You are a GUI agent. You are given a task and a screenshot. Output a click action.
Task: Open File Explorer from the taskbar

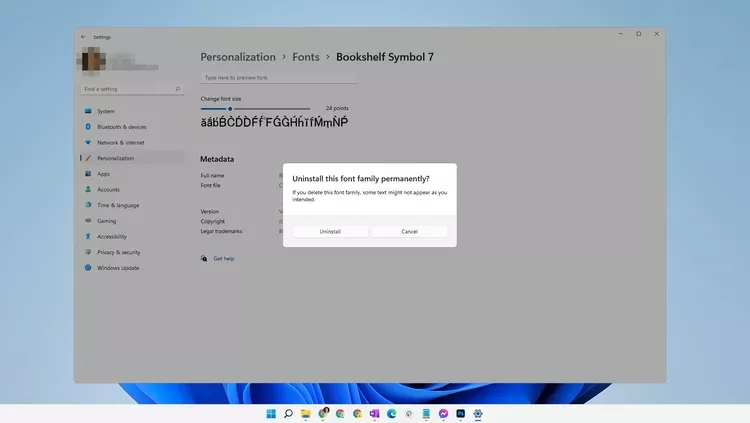click(x=306, y=414)
